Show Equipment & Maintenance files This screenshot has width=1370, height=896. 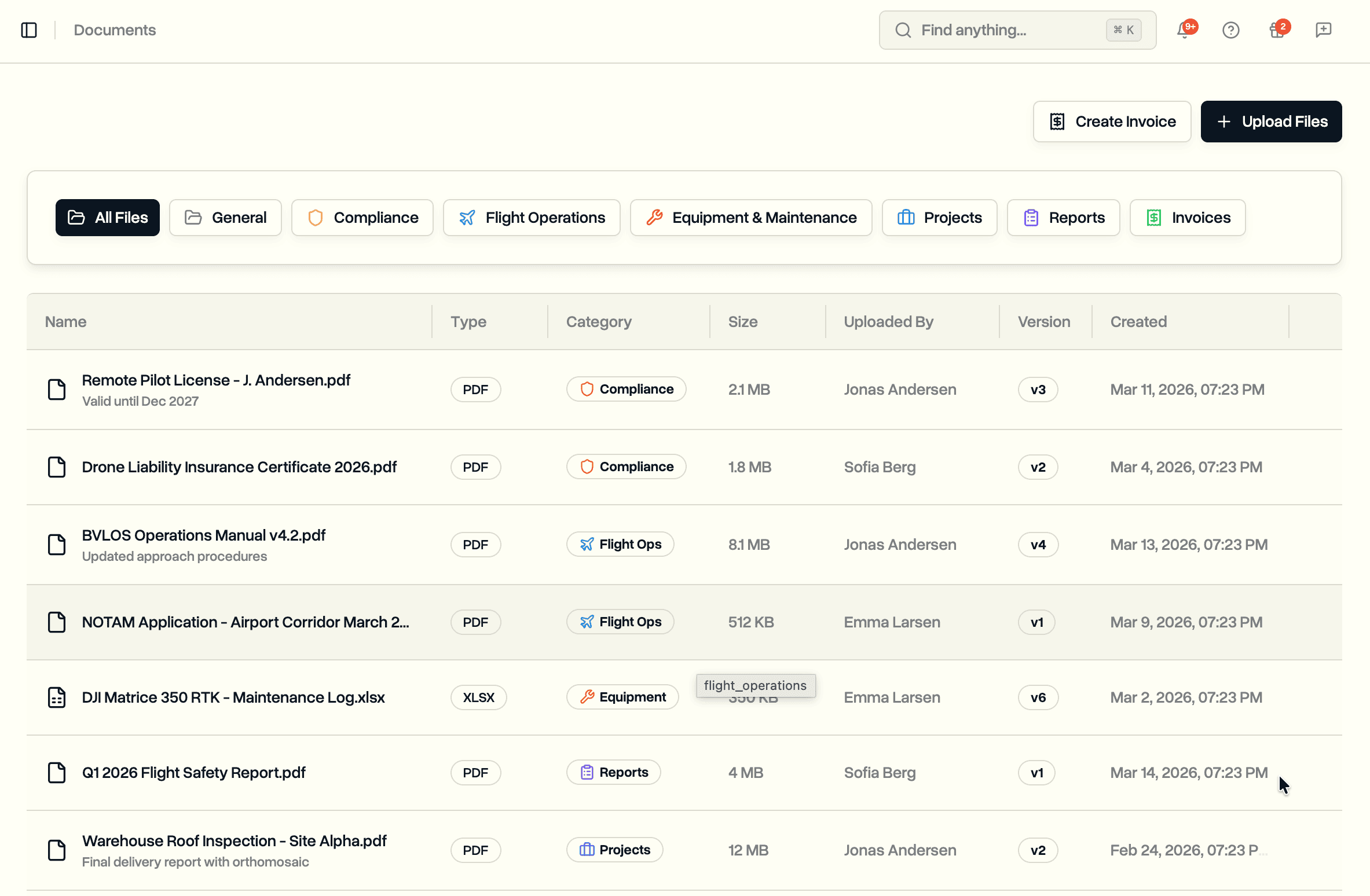click(751, 218)
